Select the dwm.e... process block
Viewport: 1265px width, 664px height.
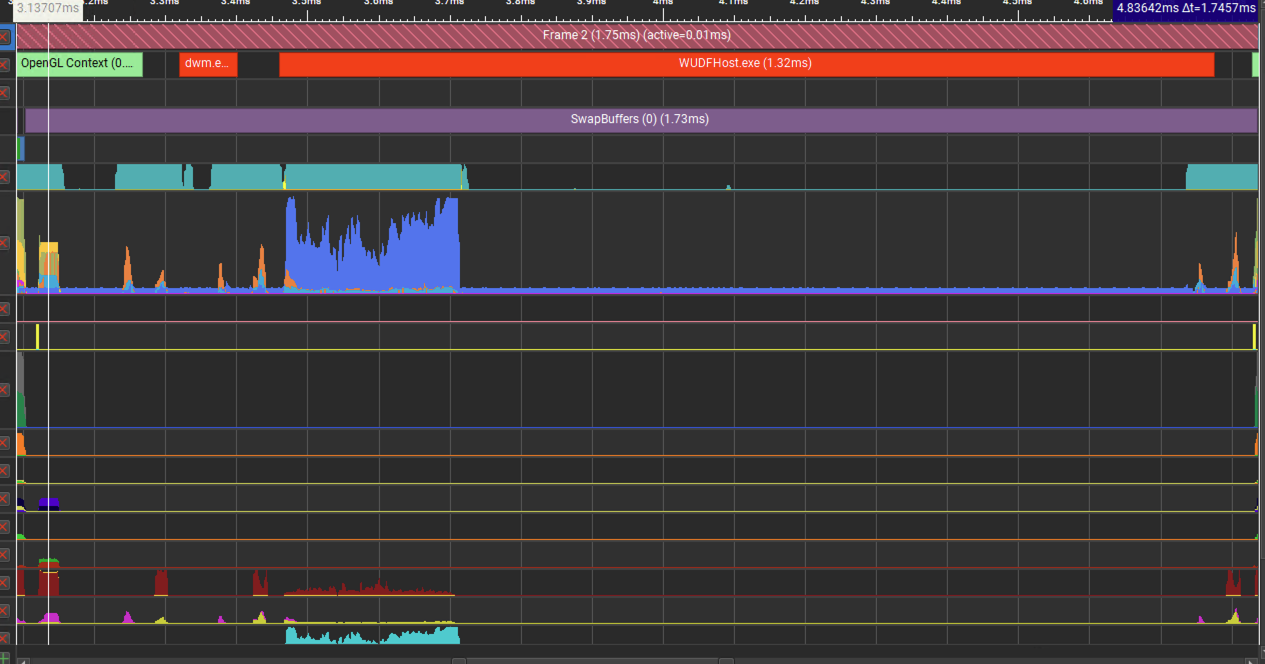click(208, 63)
